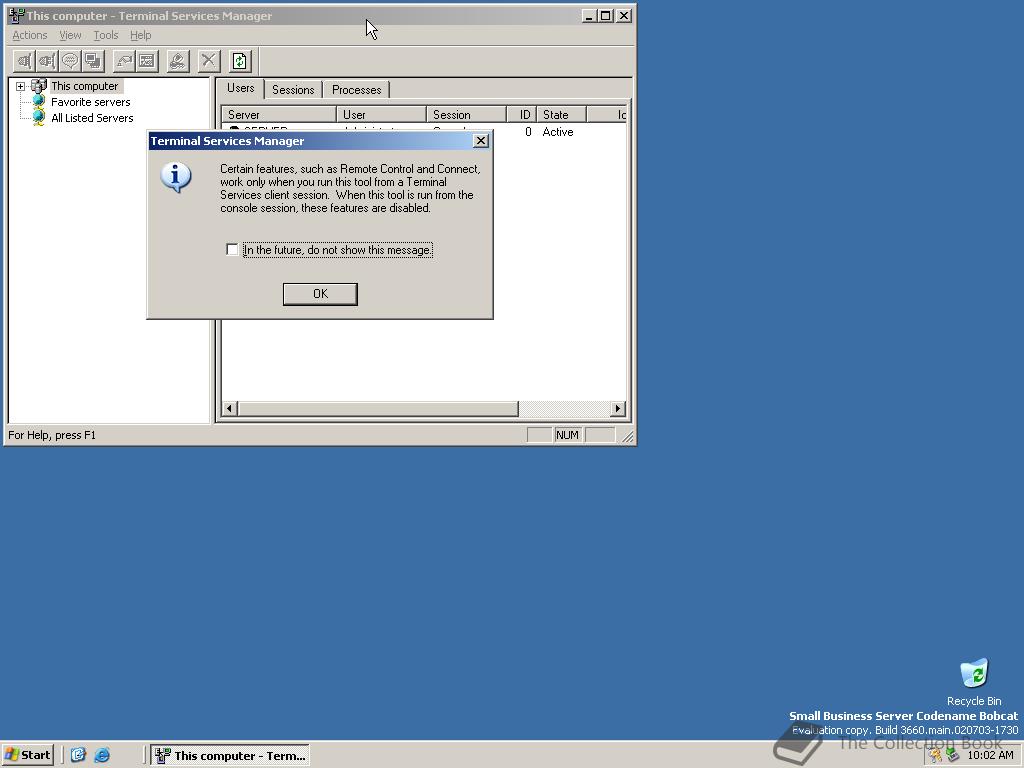Image resolution: width=1024 pixels, height=768 pixels.
Task: Click the End Process X icon
Action: coord(208,61)
